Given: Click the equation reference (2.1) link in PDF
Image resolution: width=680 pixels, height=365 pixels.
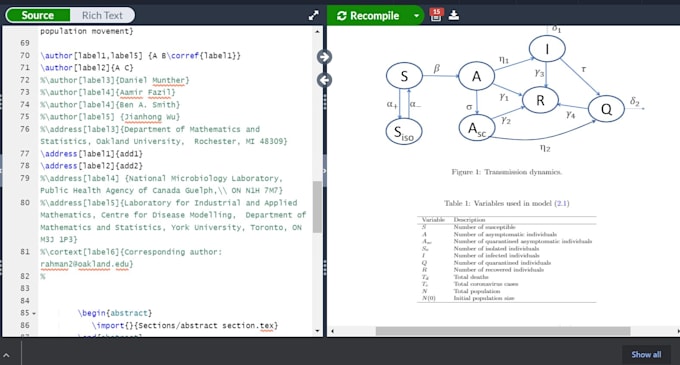Looking at the screenshot, I should (562, 203).
